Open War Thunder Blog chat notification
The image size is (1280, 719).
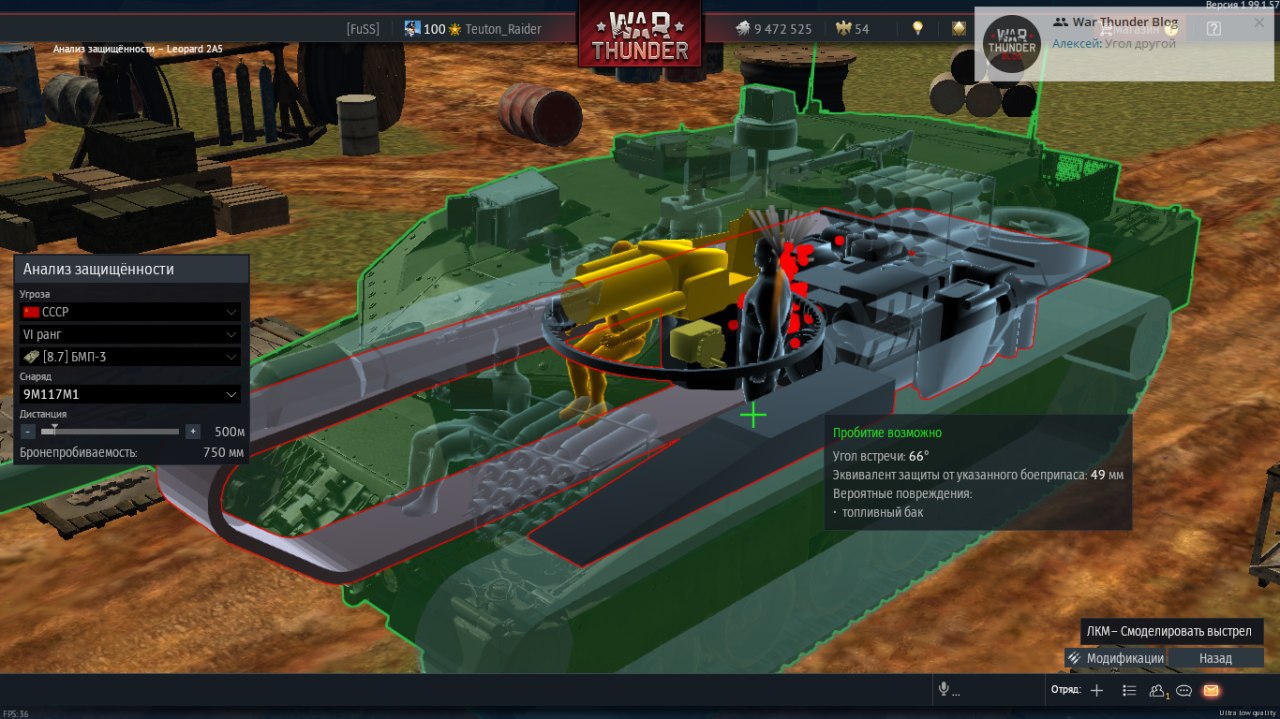(x=1126, y=44)
